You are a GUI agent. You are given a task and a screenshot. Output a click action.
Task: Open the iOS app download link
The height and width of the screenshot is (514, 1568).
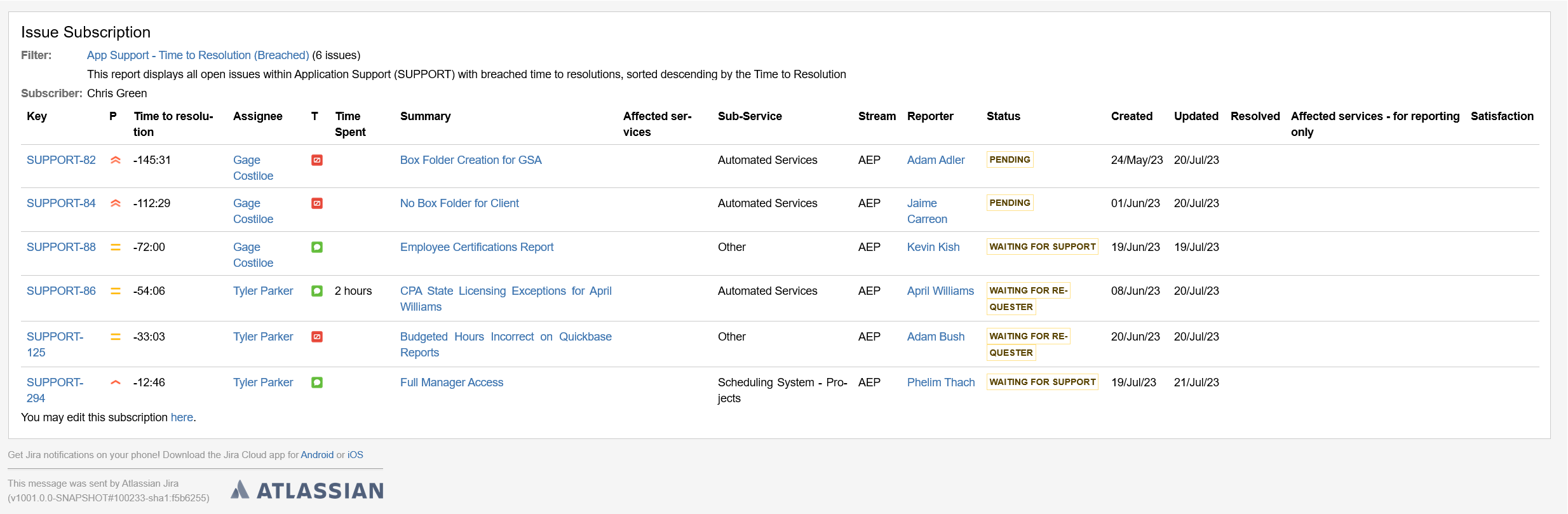(355, 455)
